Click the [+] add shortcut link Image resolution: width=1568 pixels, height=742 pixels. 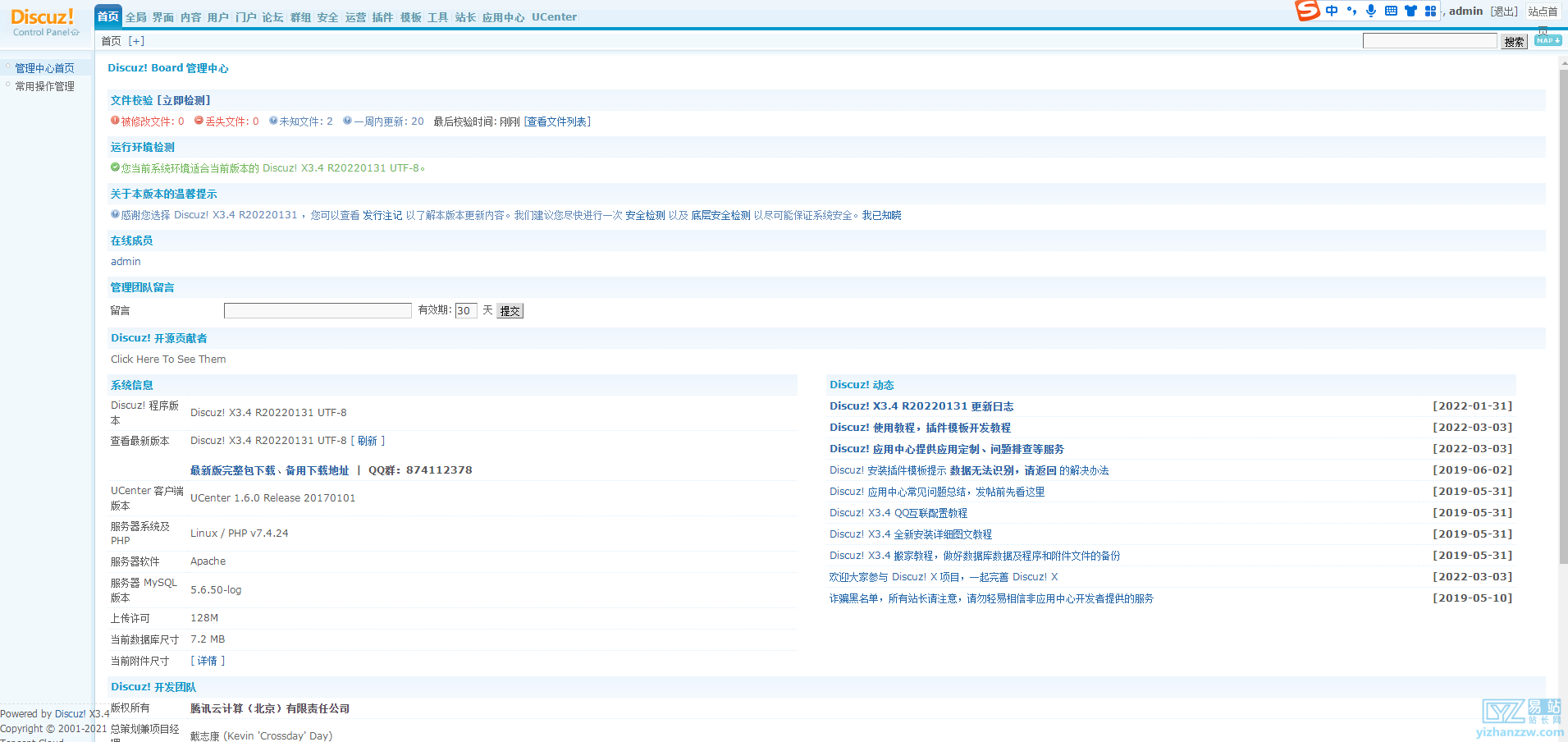click(x=136, y=41)
